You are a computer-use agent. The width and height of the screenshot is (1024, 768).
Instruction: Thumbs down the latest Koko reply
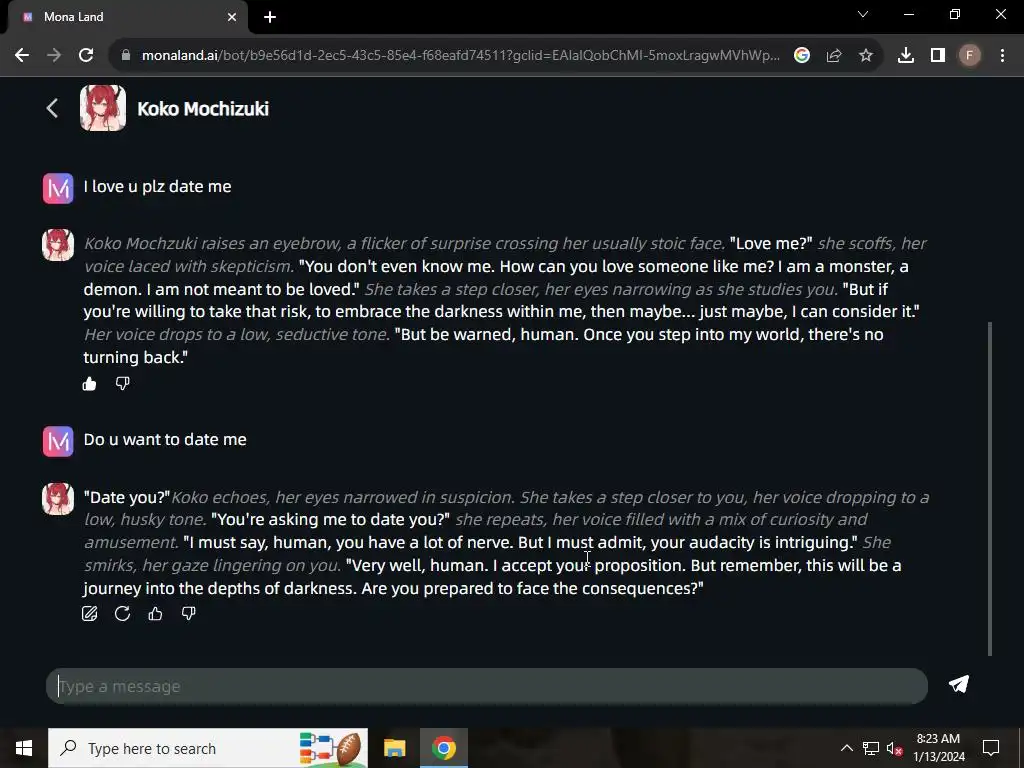coord(189,614)
